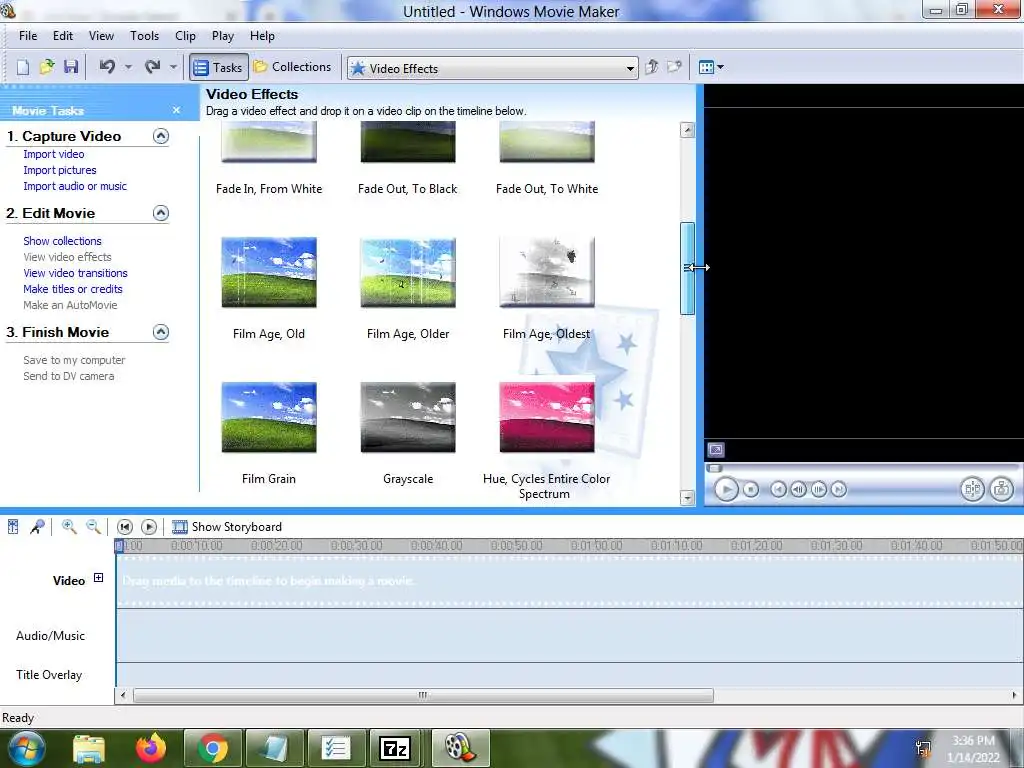Screen dimensions: 1024x768
Task: Toggle the Tasks pane button
Action: [x=219, y=67]
